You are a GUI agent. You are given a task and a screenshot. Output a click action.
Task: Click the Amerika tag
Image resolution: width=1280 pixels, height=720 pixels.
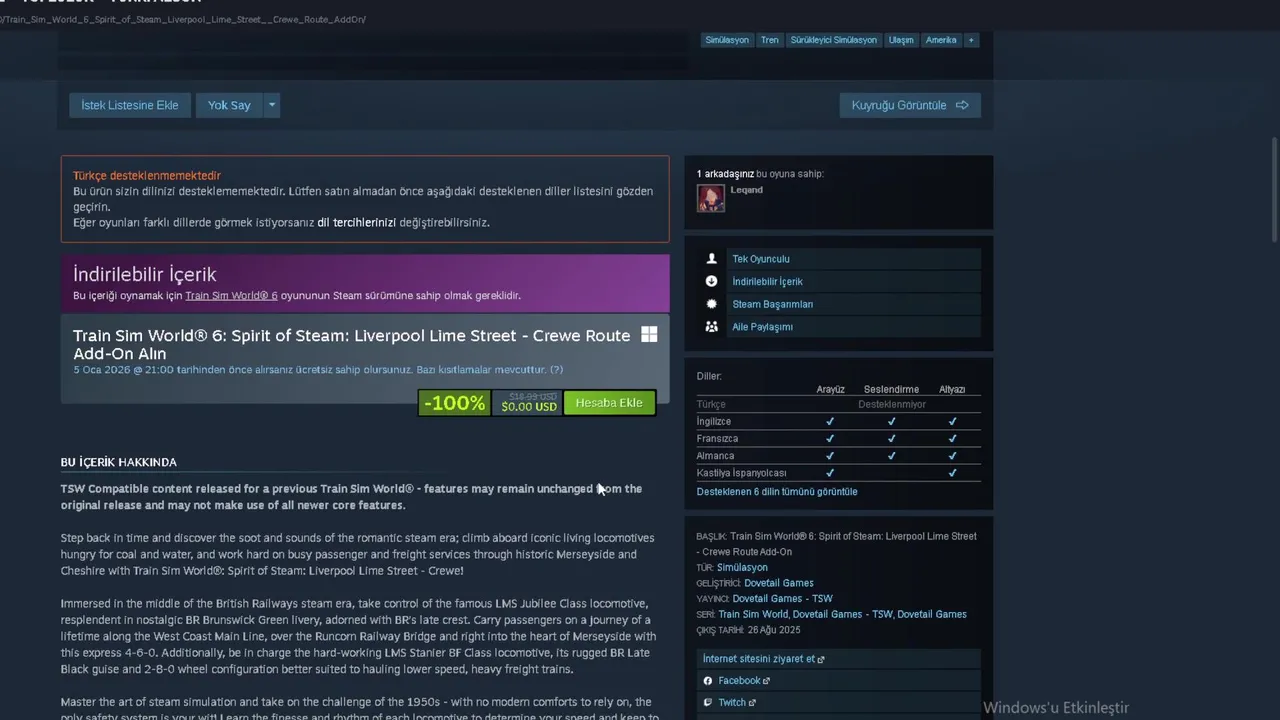(x=941, y=40)
